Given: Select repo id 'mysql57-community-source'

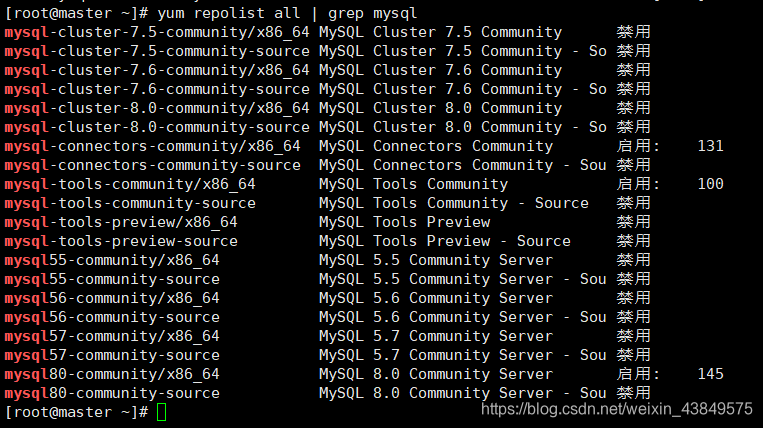Looking at the screenshot, I should point(112,355).
